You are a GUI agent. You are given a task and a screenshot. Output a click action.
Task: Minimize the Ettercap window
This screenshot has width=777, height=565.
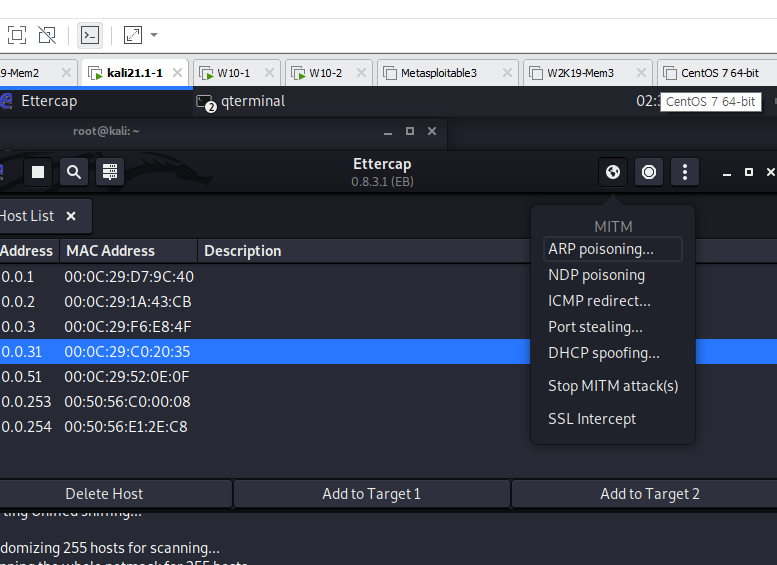(727, 172)
